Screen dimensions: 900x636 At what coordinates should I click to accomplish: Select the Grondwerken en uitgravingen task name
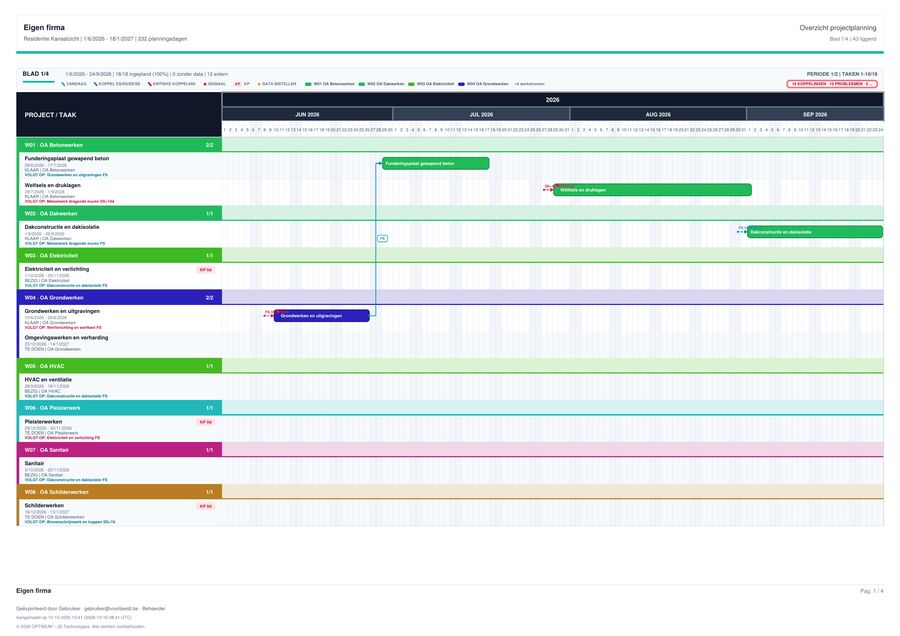tap(62, 311)
